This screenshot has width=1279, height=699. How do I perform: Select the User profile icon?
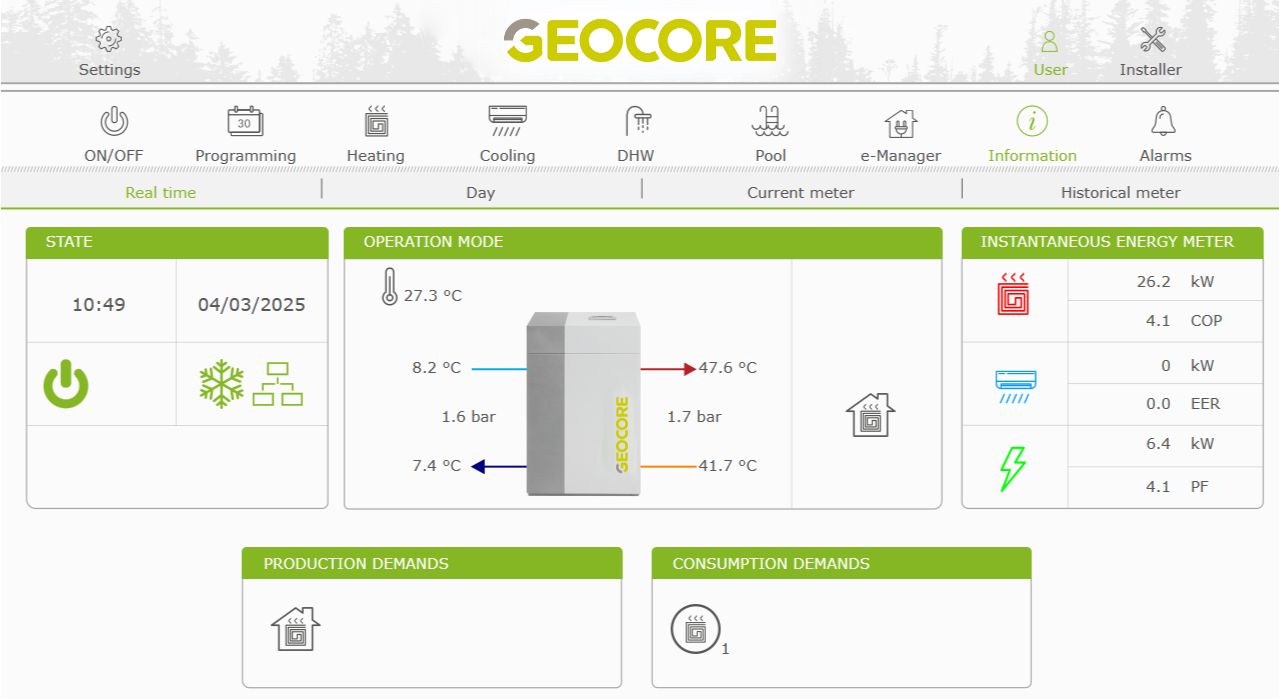(x=1050, y=41)
